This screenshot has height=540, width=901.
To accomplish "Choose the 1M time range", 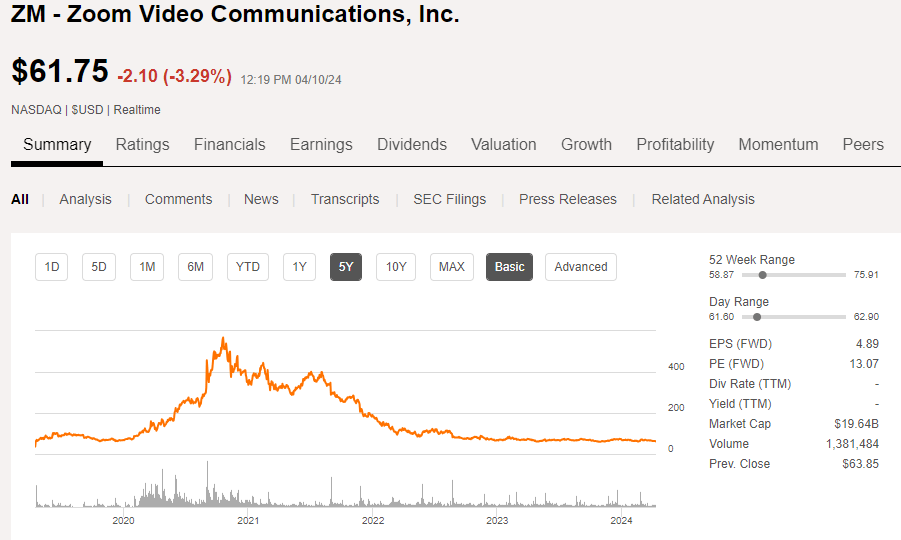I will click(147, 267).
